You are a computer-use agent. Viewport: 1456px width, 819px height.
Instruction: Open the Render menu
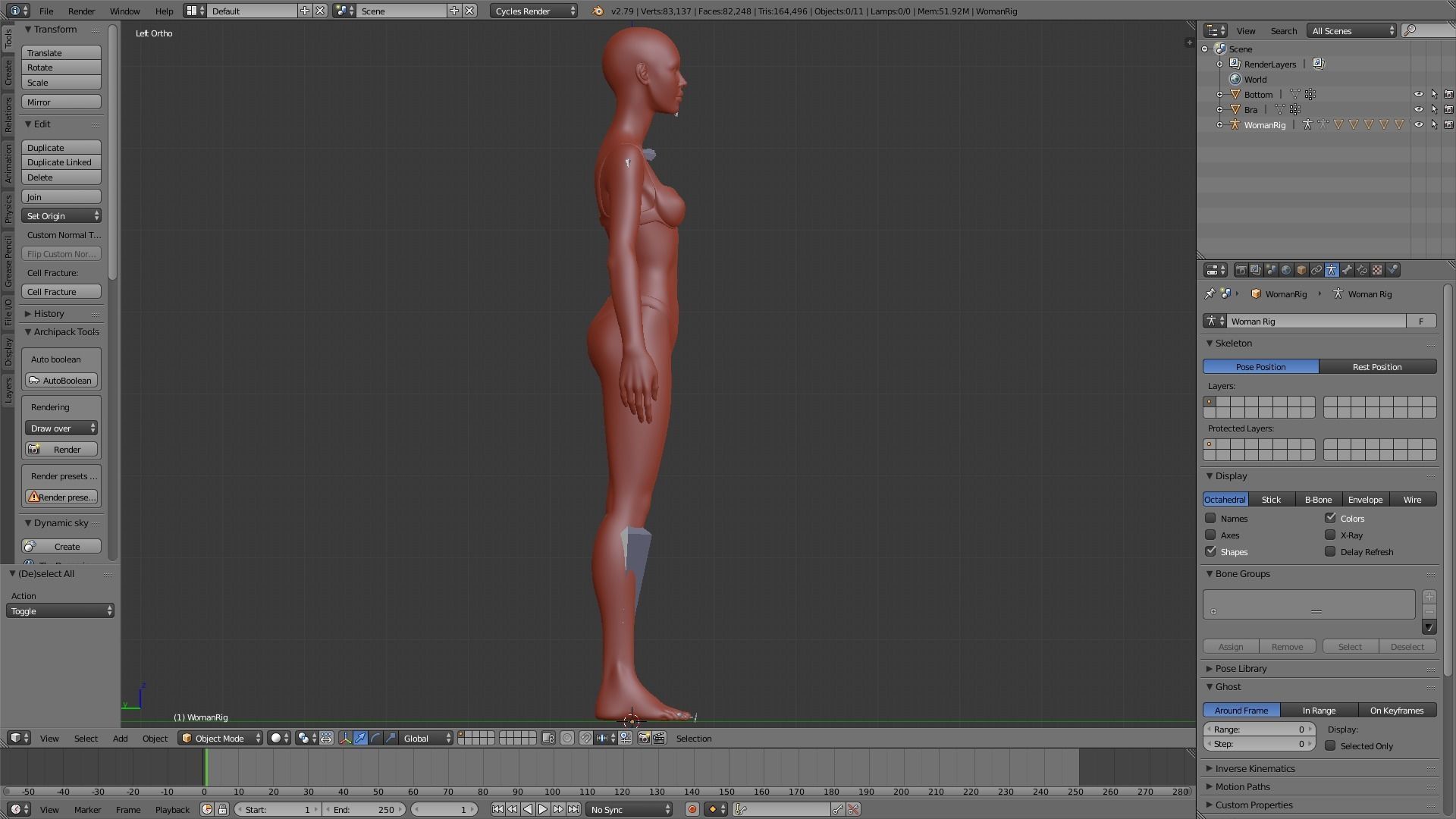tap(81, 11)
